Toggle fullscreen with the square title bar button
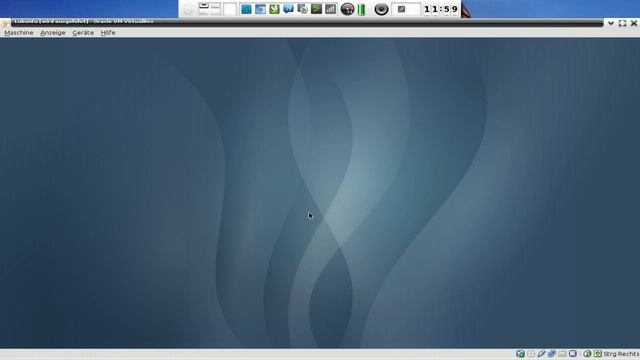Viewport: 640px width, 360px height. tap(622, 23)
